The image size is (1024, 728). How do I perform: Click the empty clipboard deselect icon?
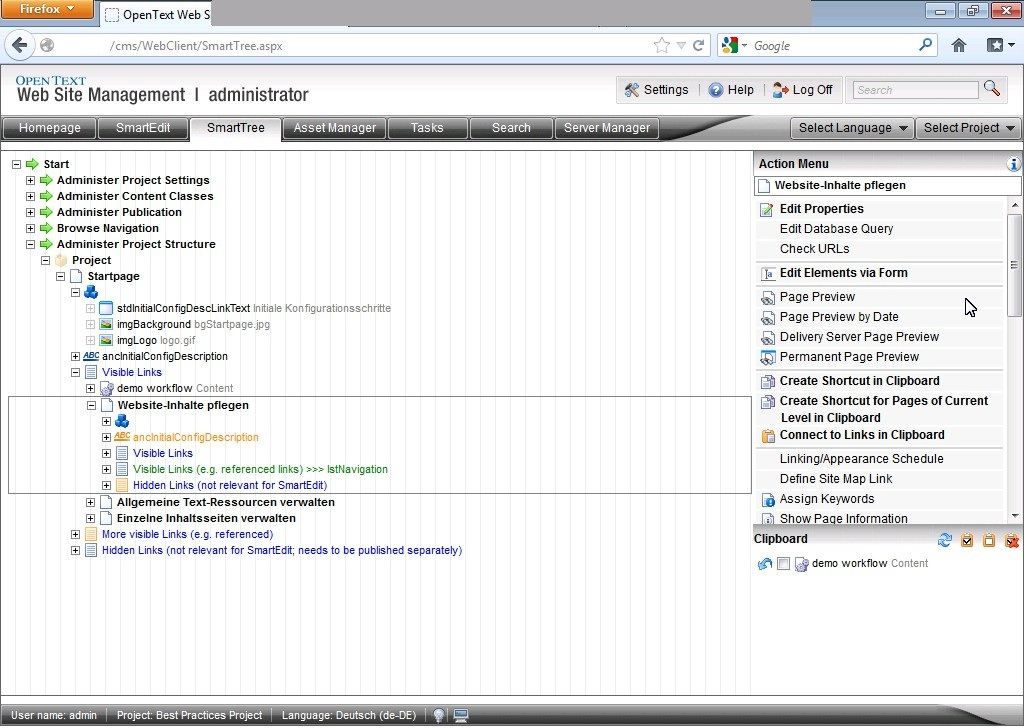(989, 540)
